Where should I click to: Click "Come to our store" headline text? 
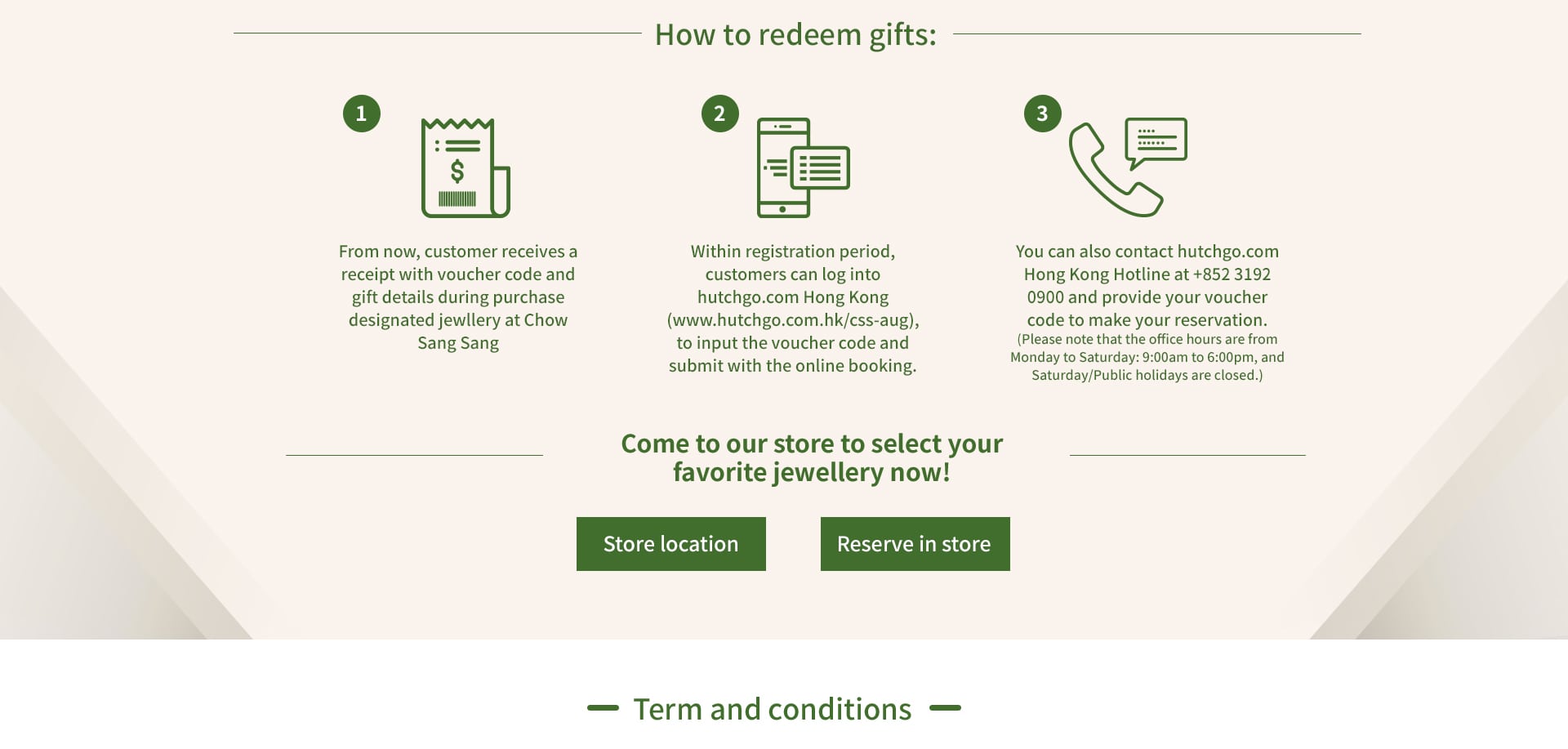tap(811, 457)
